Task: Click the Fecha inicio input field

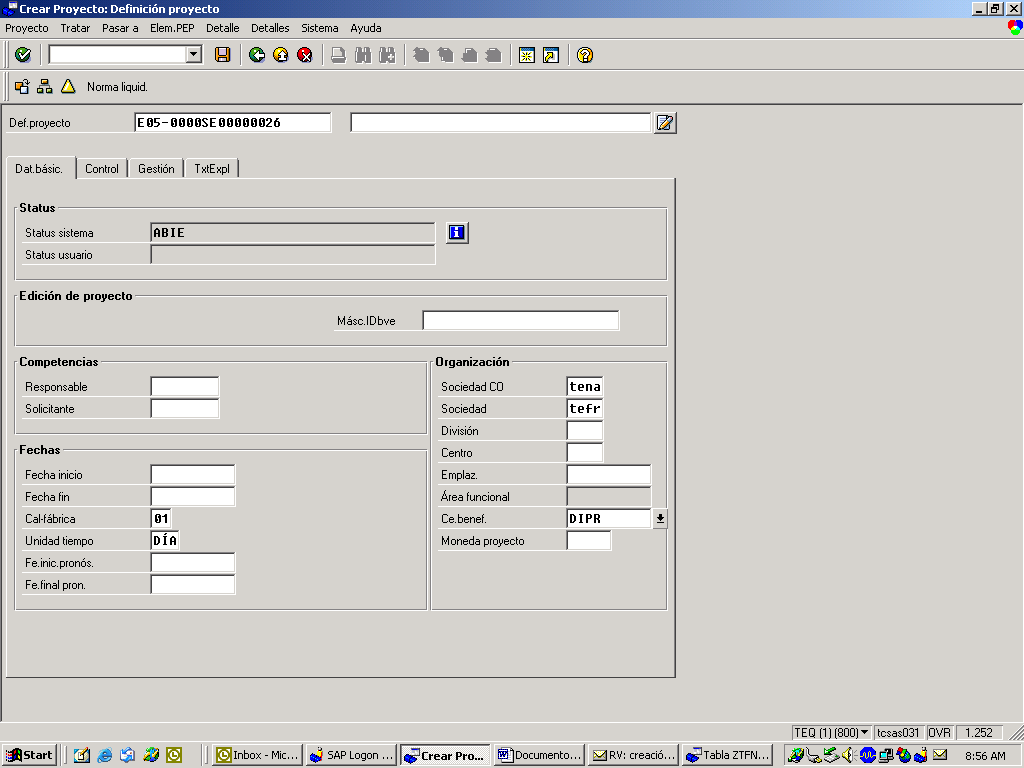Action: tap(193, 475)
